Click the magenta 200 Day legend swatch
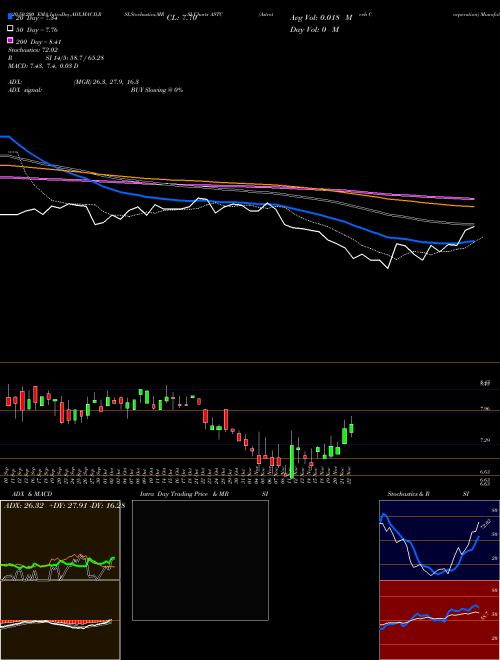This screenshot has width=500, height=660. pos(11,40)
